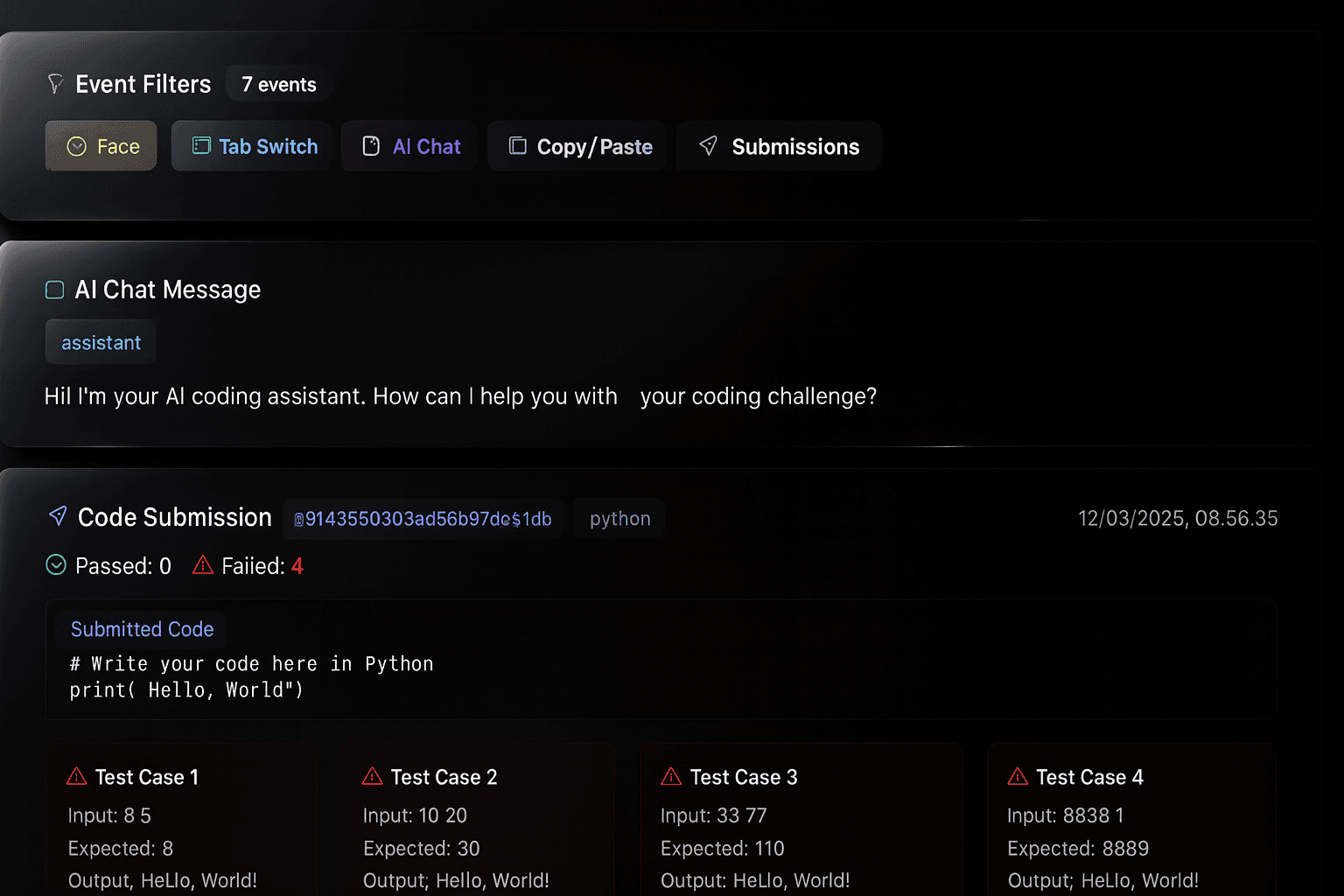The width and height of the screenshot is (1344, 896).
Task: Click the send icon beside Code Submission
Action: [x=58, y=516]
